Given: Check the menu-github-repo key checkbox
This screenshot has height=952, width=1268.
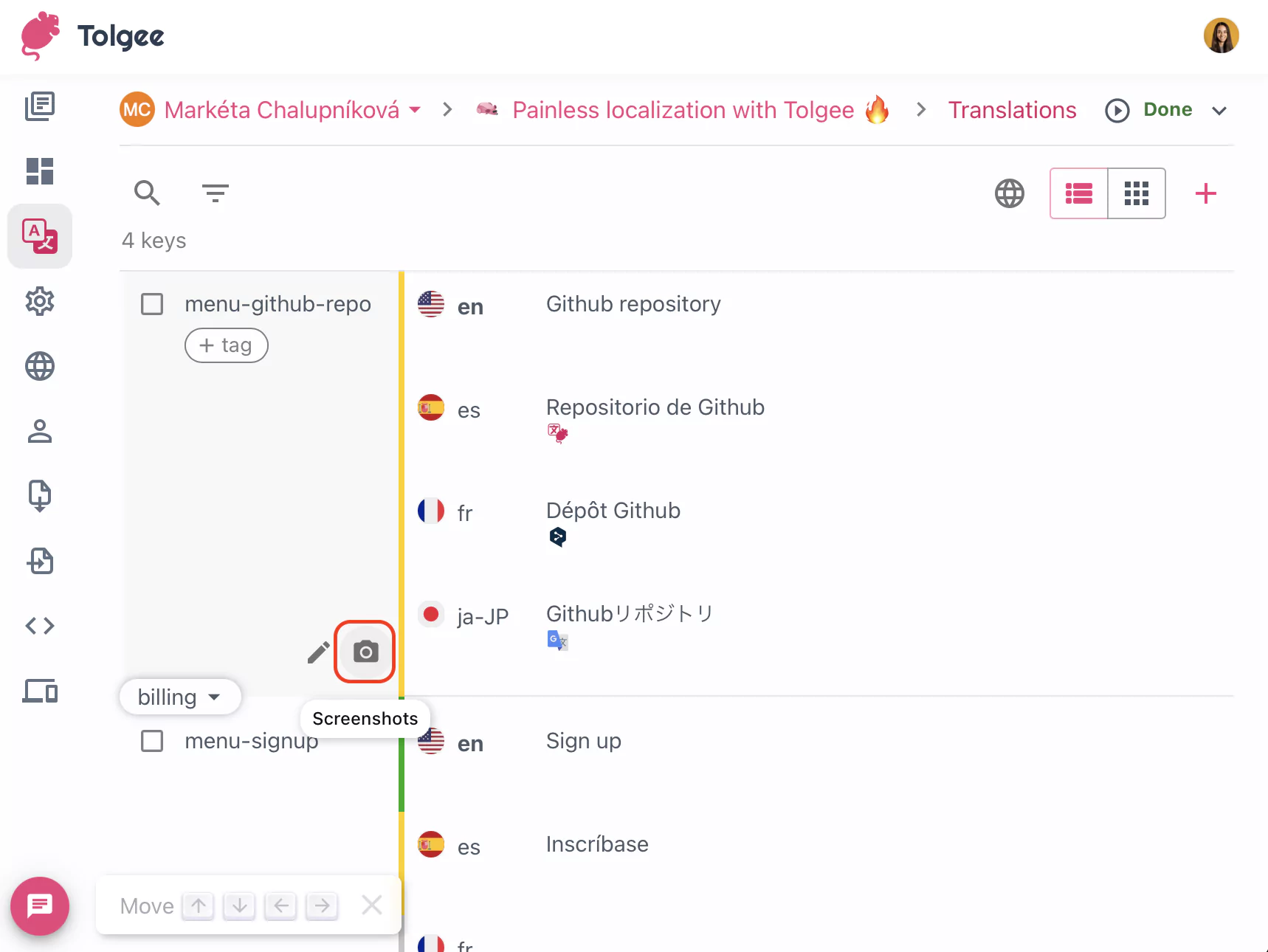Looking at the screenshot, I should (152, 303).
